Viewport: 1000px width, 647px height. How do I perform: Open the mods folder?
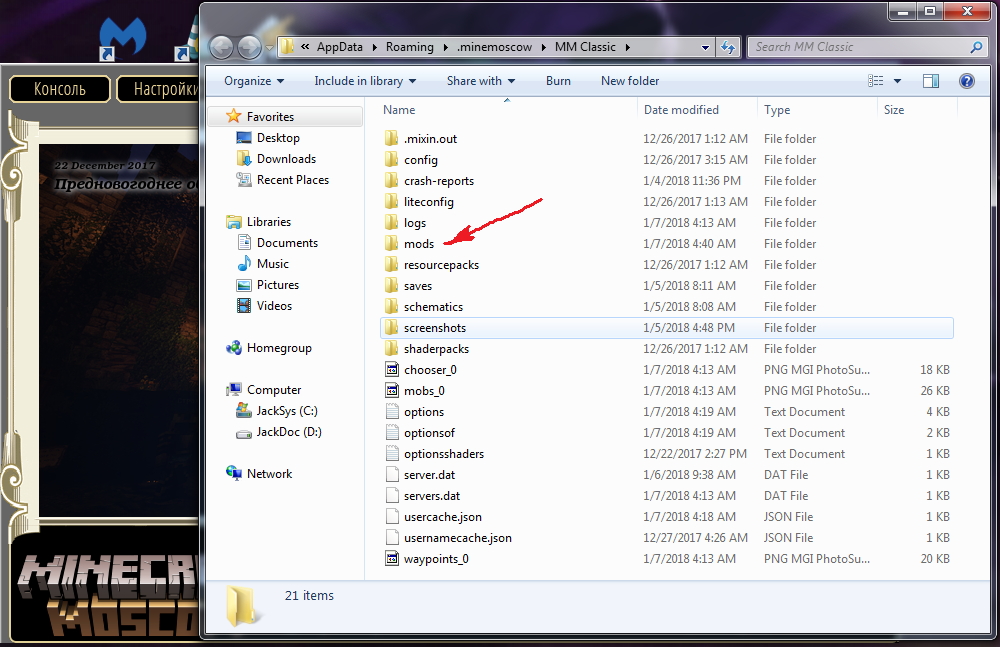pyautogui.click(x=418, y=244)
